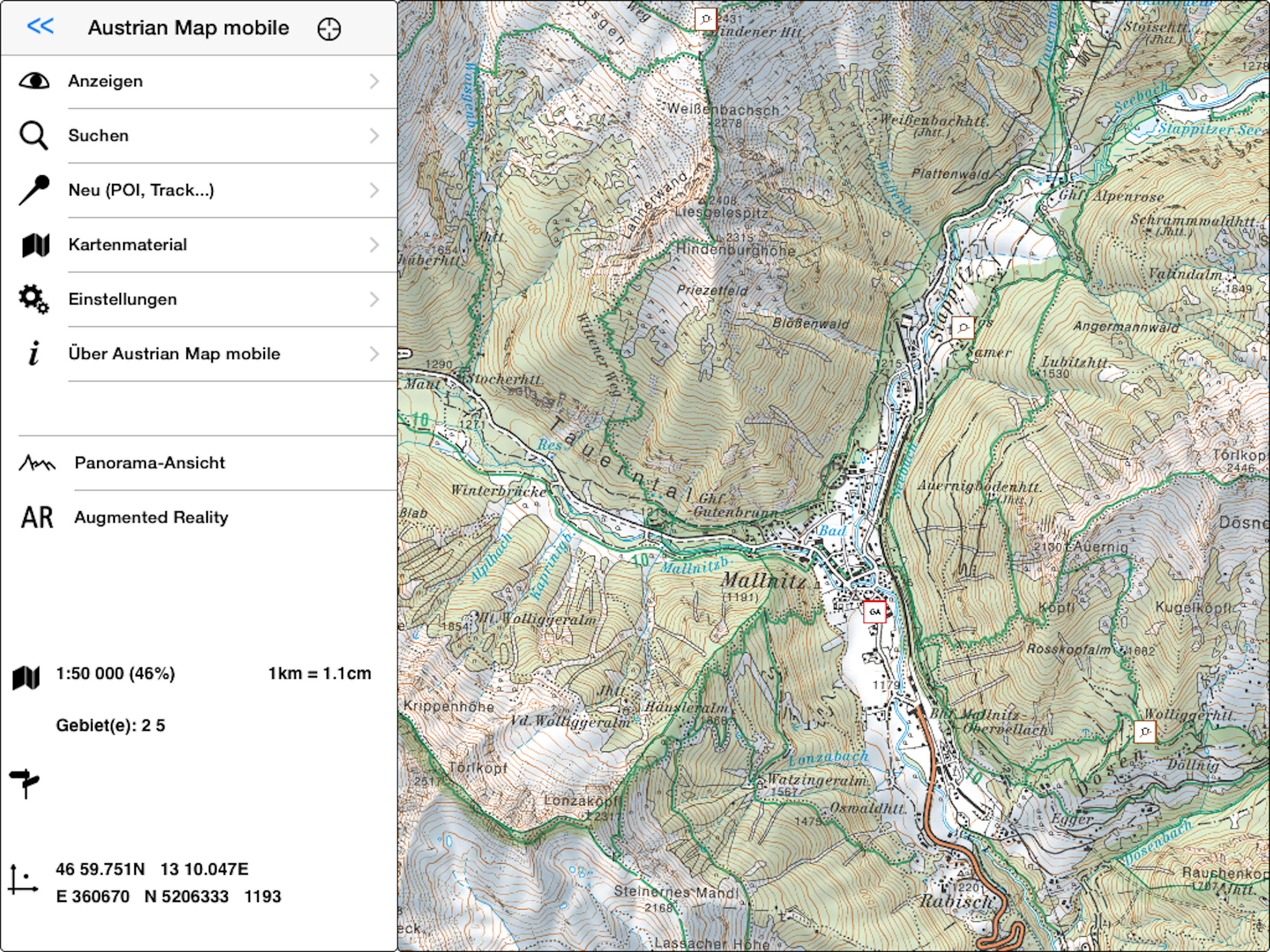Click the AR Augmented Reality icon
The width and height of the screenshot is (1270, 952).
37,517
